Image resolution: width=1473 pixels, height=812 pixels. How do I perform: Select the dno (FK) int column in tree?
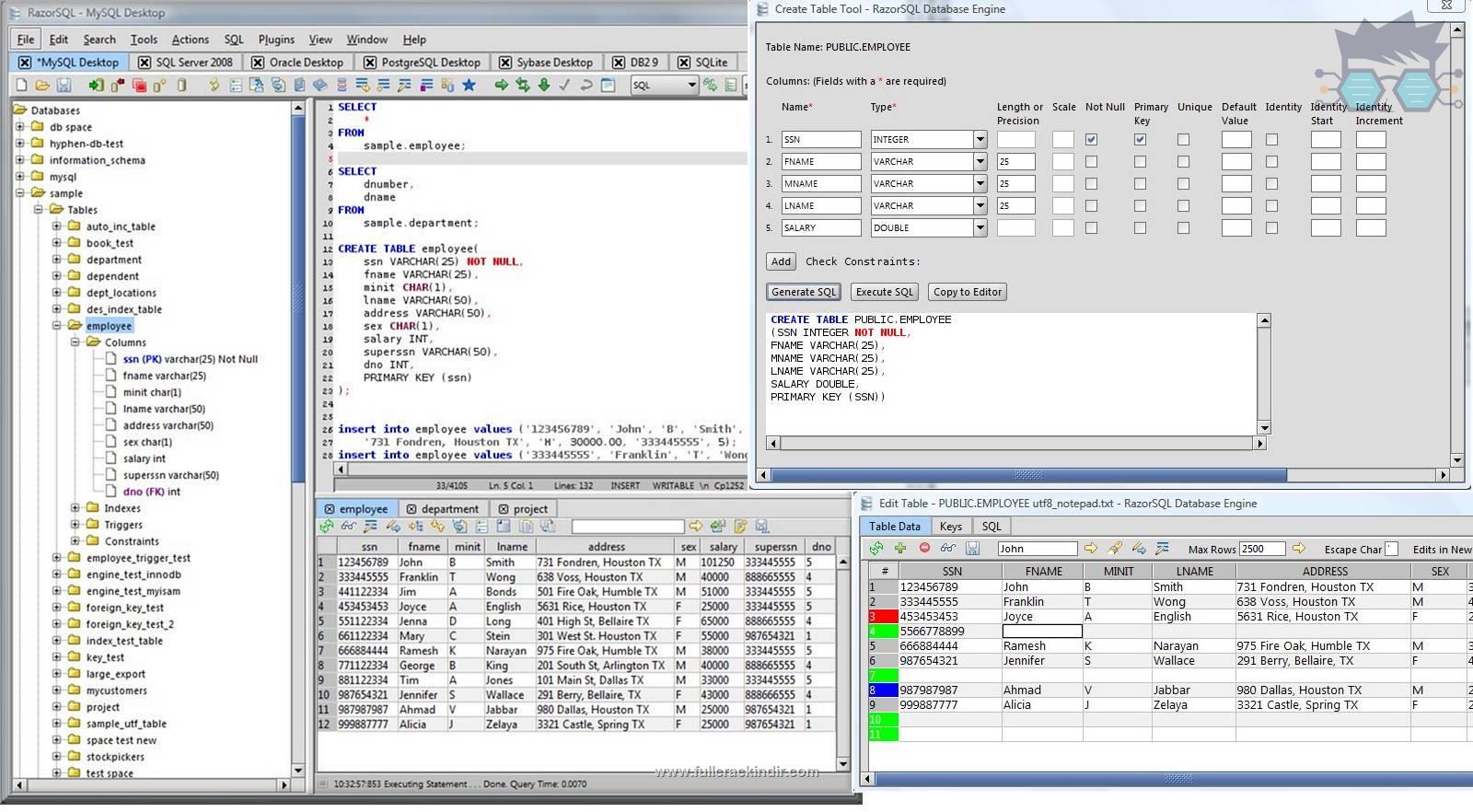[x=151, y=492]
